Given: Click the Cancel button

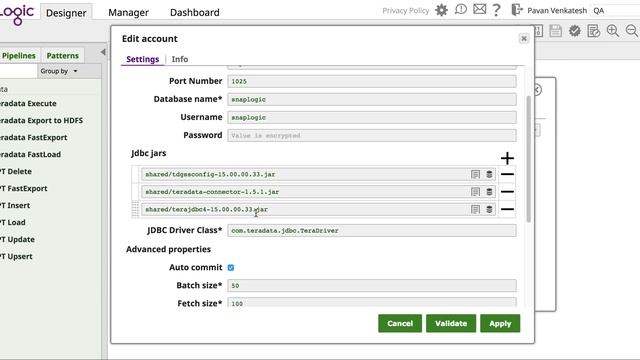Looking at the screenshot, I should tap(400, 323).
